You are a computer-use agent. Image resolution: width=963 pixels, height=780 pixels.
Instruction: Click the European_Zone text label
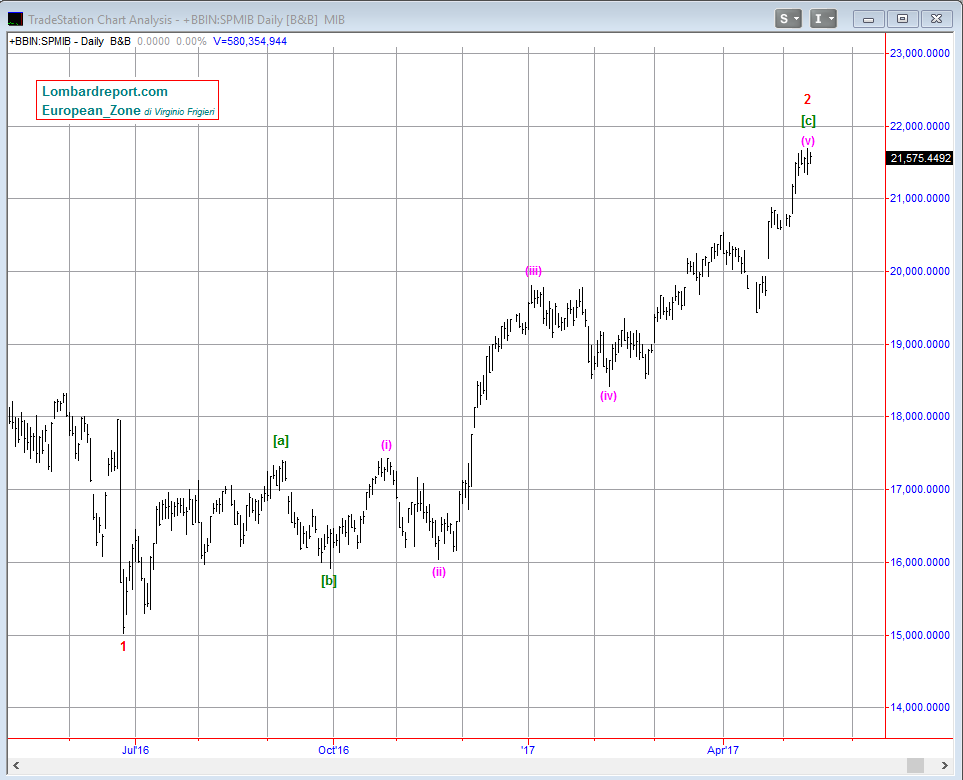91,111
